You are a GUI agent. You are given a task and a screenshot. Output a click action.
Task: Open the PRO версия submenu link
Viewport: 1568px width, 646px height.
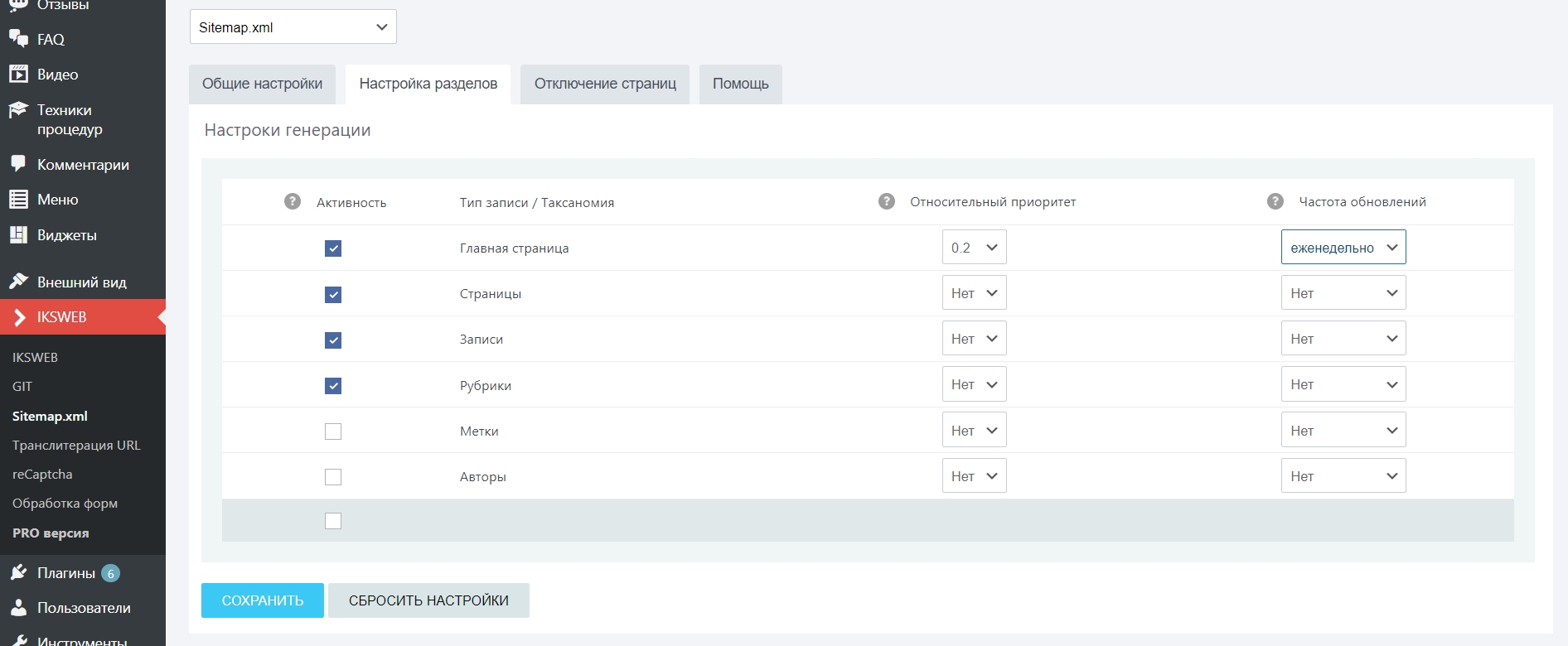pos(51,533)
